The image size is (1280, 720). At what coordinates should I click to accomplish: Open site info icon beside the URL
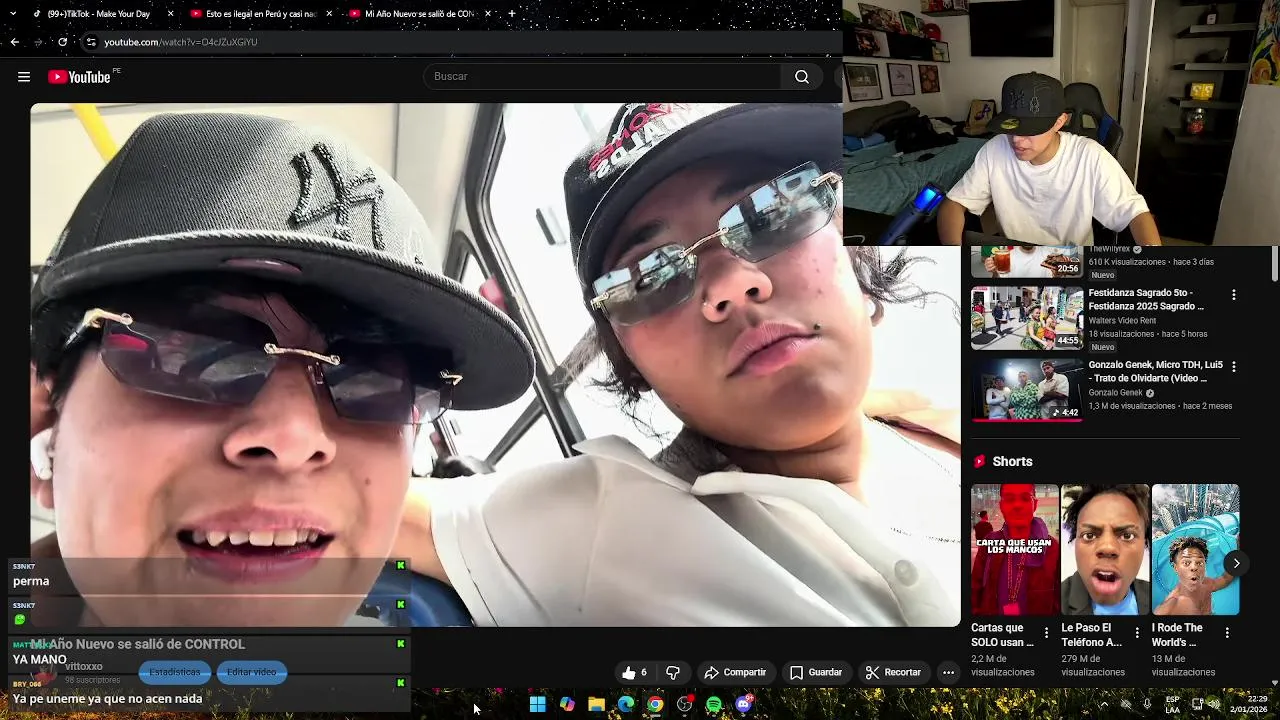91,42
